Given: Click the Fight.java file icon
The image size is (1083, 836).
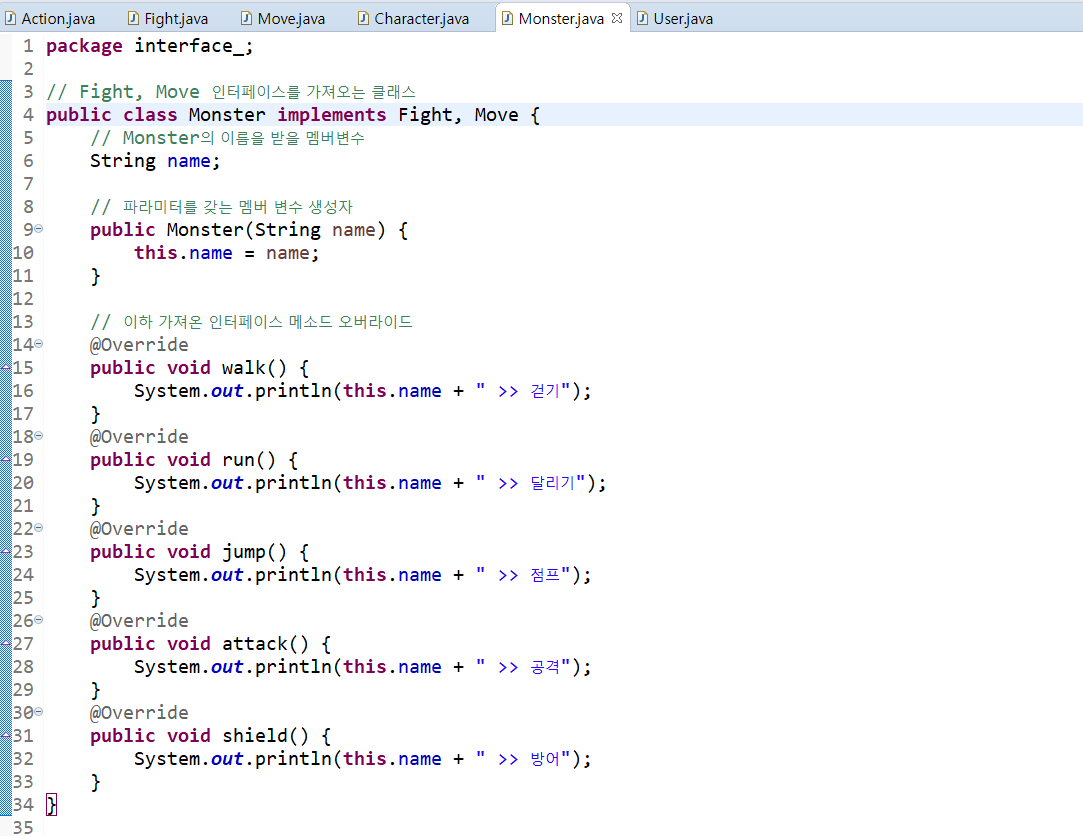Looking at the screenshot, I should pos(133,19).
